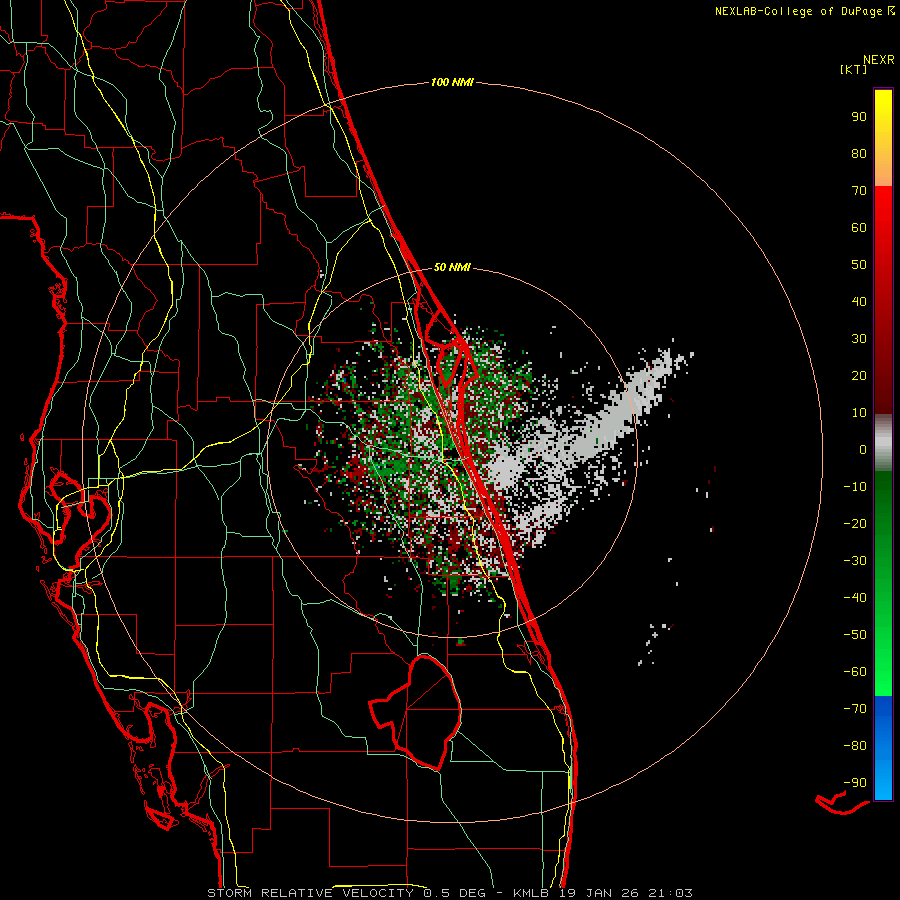Click the "50" value on the velocity scale

pos(859,265)
